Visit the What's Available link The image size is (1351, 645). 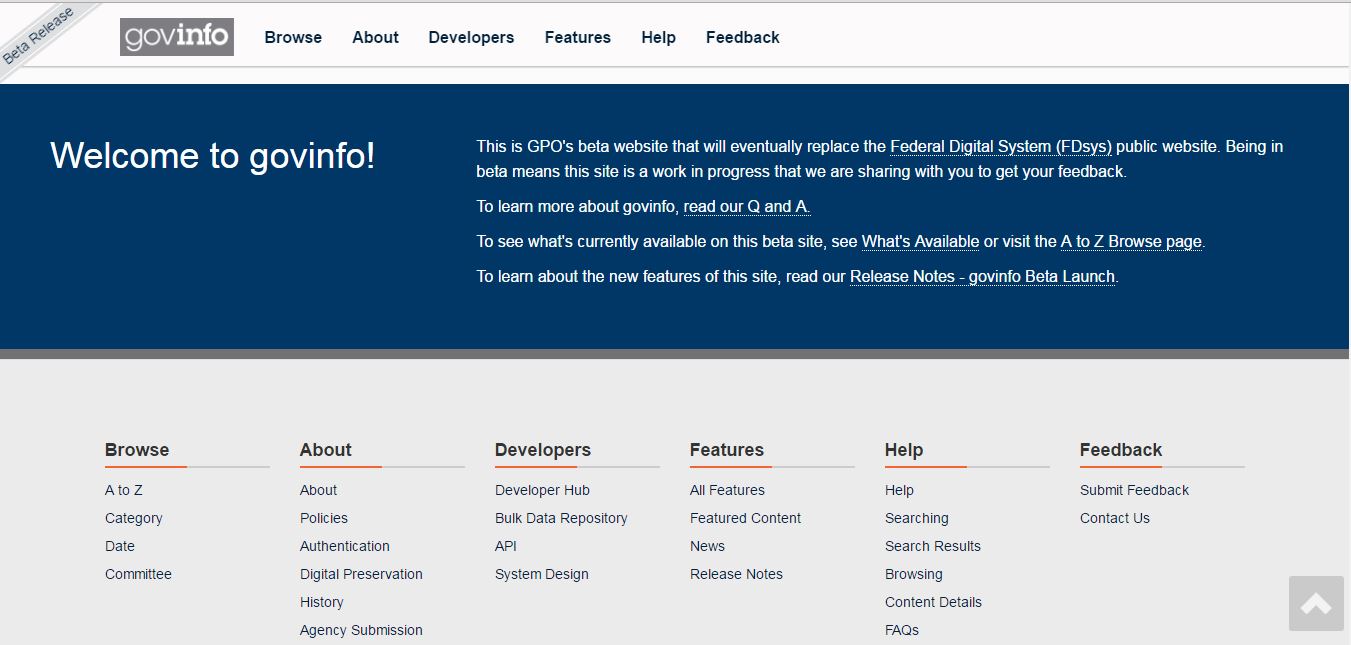(x=920, y=241)
